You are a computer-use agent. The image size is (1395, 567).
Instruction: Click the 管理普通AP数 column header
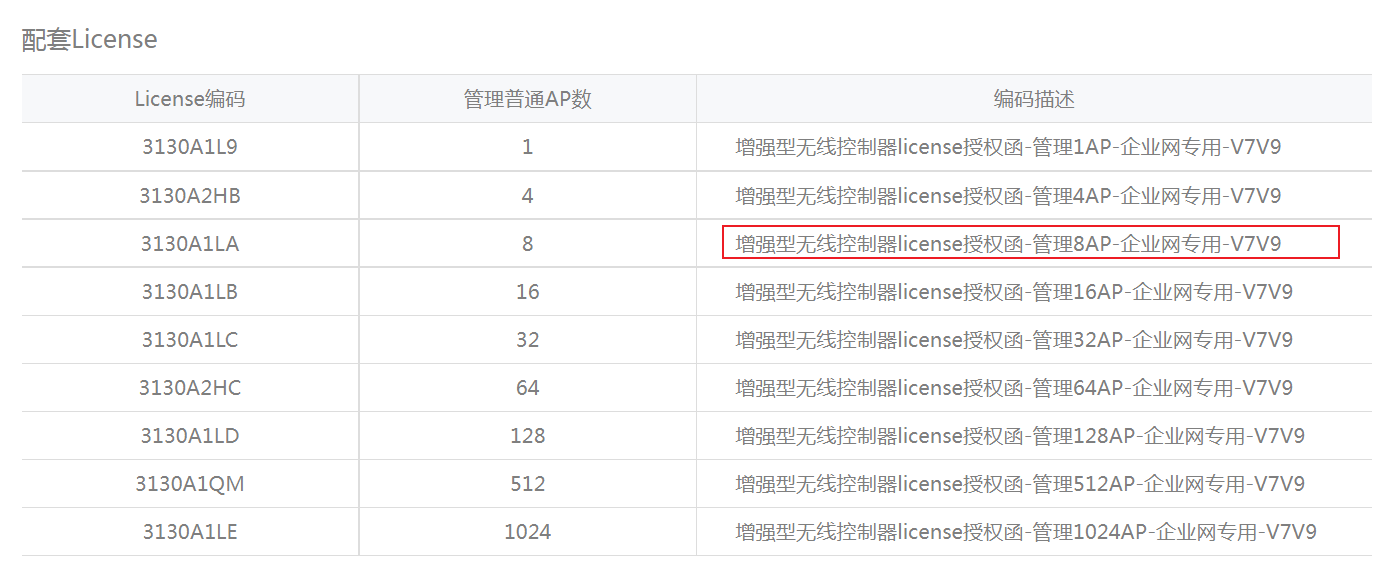click(x=527, y=99)
